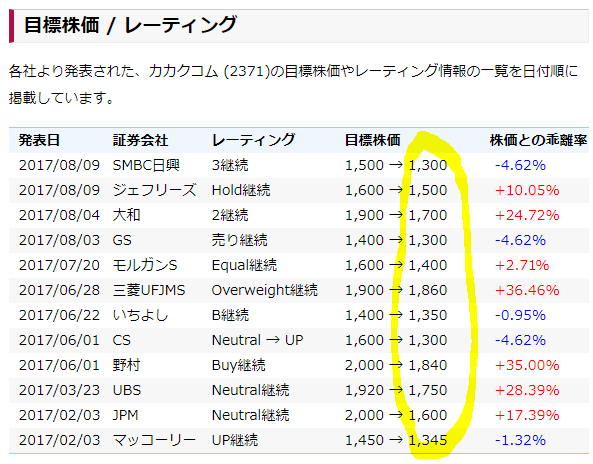593x464 pixels.
Task: Click the Overweight継続 rating cell
Action: pyautogui.click(x=265, y=290)
